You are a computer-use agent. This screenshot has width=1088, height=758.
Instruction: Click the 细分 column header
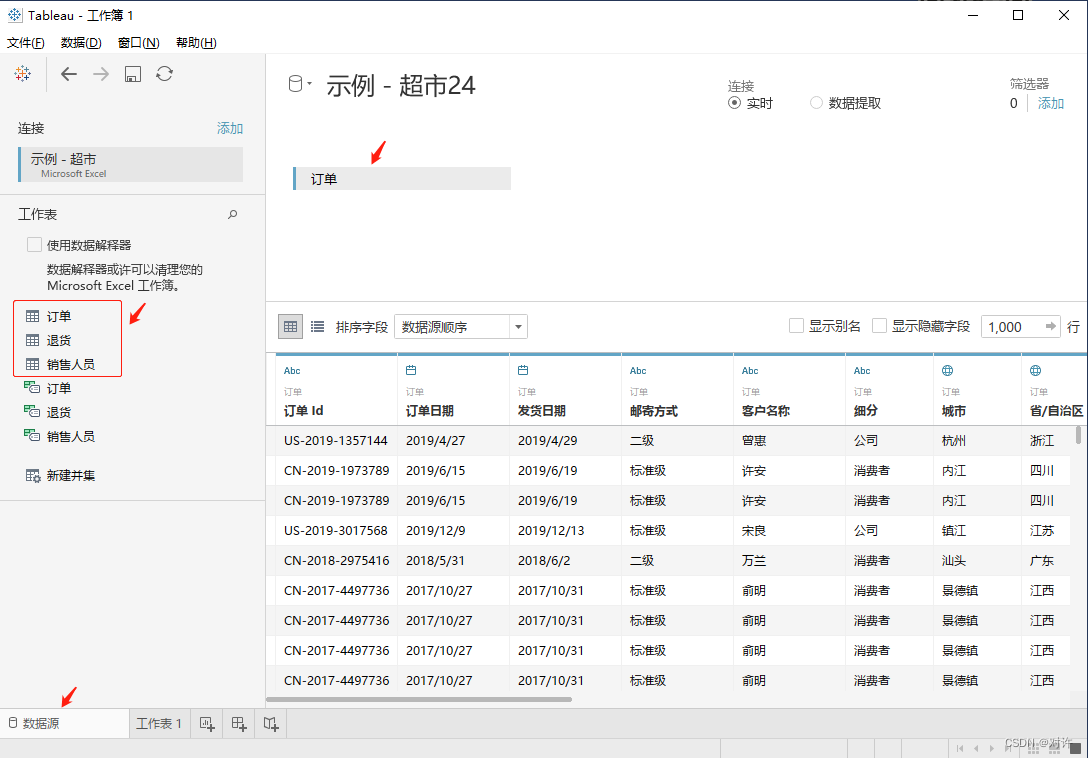click(865, 411)
